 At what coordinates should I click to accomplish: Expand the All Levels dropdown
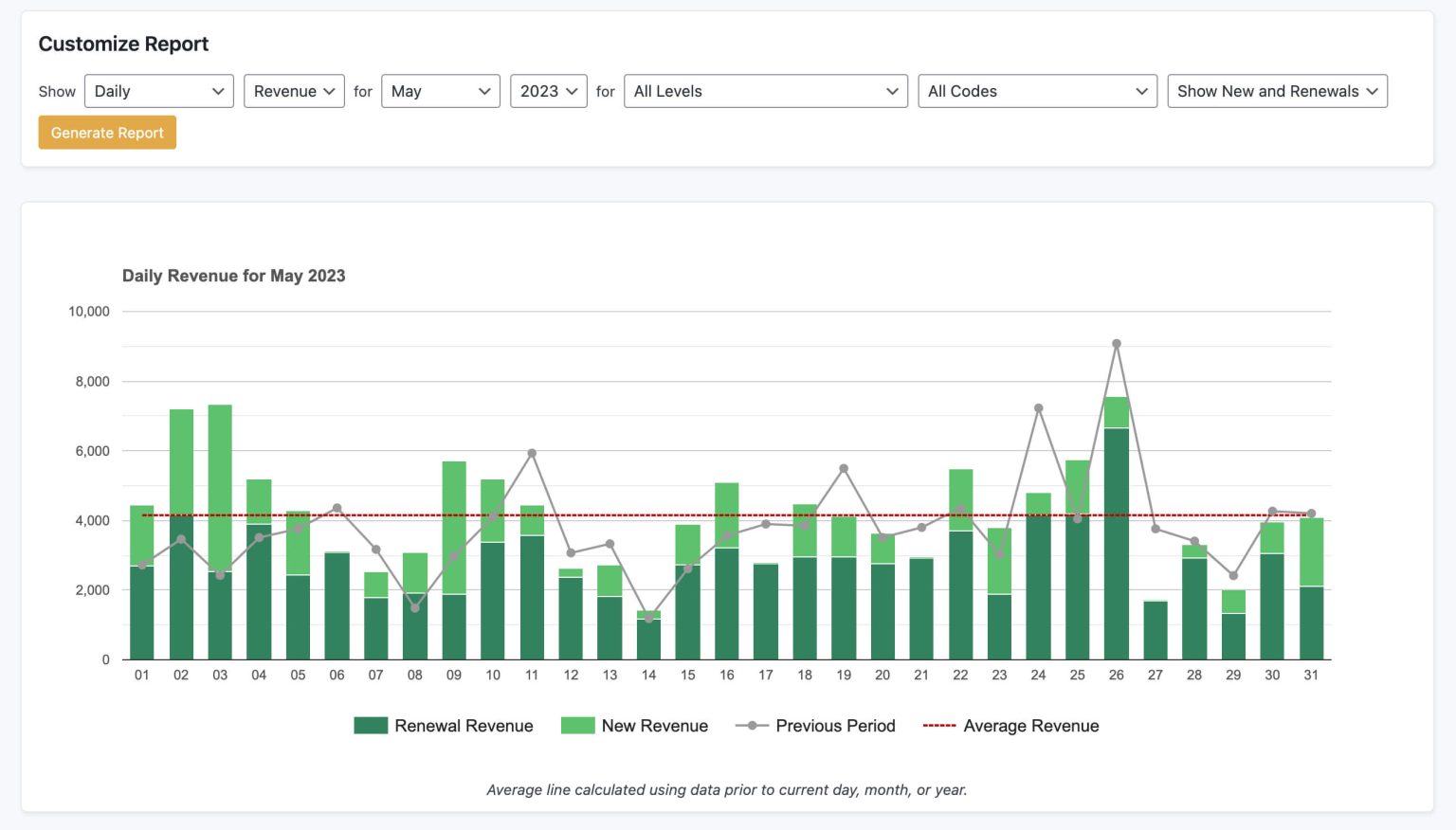764,91
